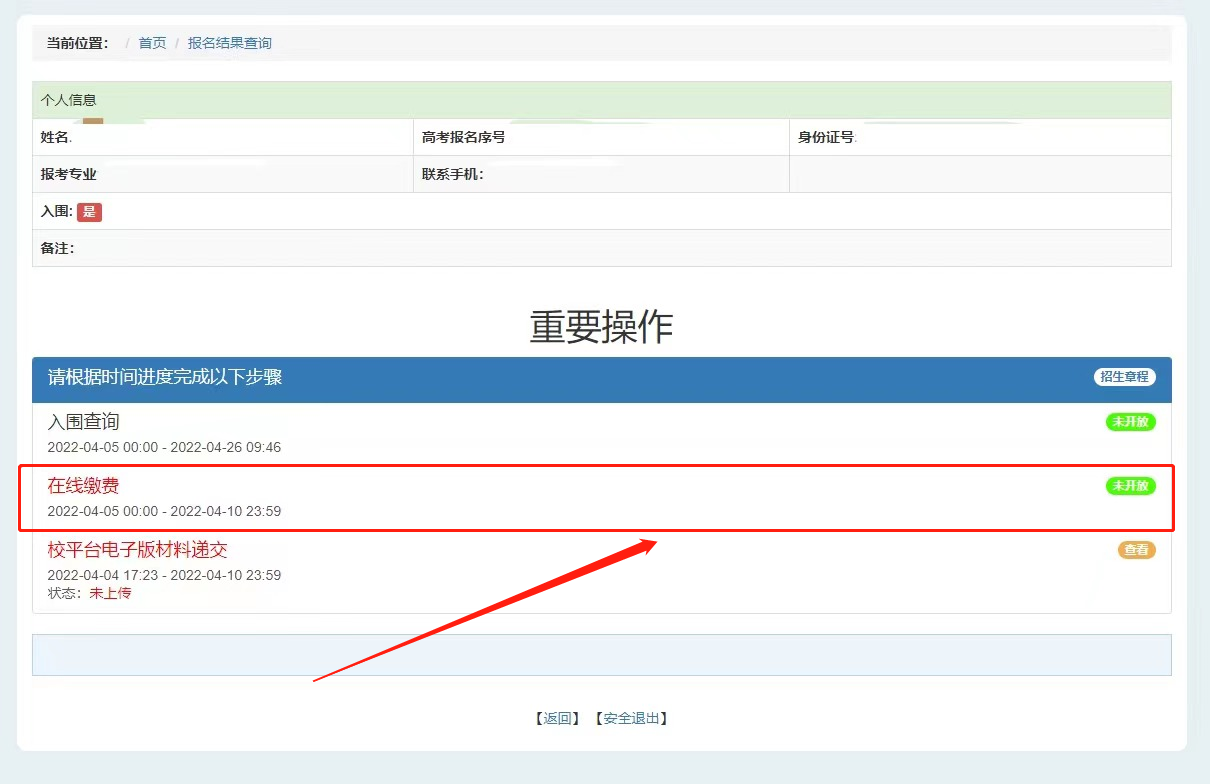
Task: Click the 联系手机 table cell
Action: click(x=600, y=174)
